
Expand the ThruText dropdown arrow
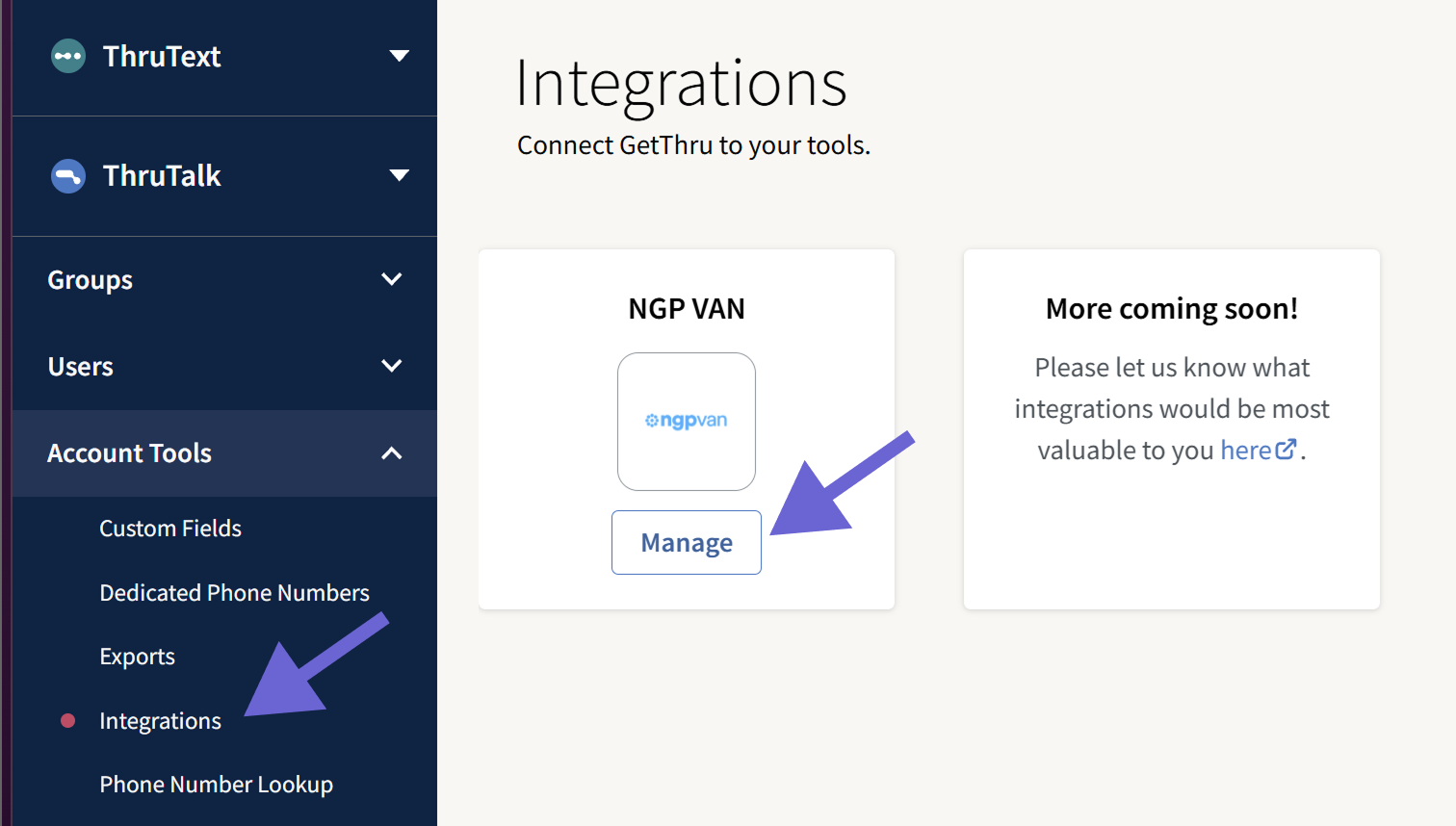pyautogui.click(x=399, y=56)
